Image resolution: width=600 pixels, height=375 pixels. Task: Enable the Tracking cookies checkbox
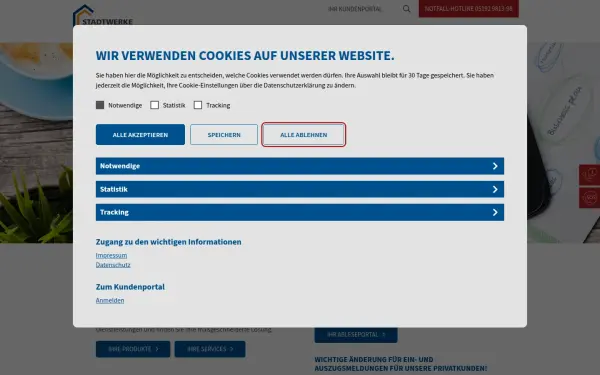pos(198,105)
